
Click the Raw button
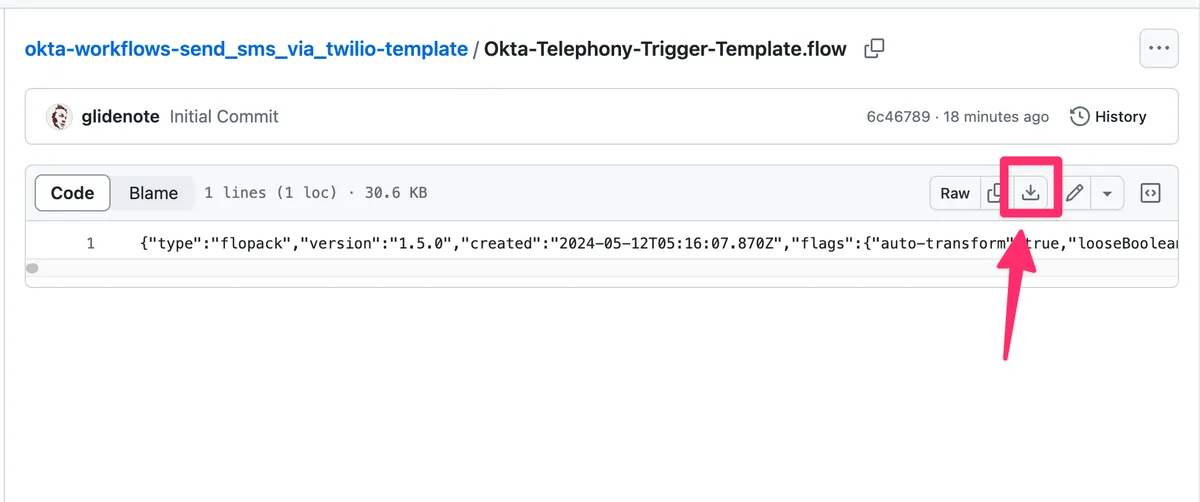[955, 193]
